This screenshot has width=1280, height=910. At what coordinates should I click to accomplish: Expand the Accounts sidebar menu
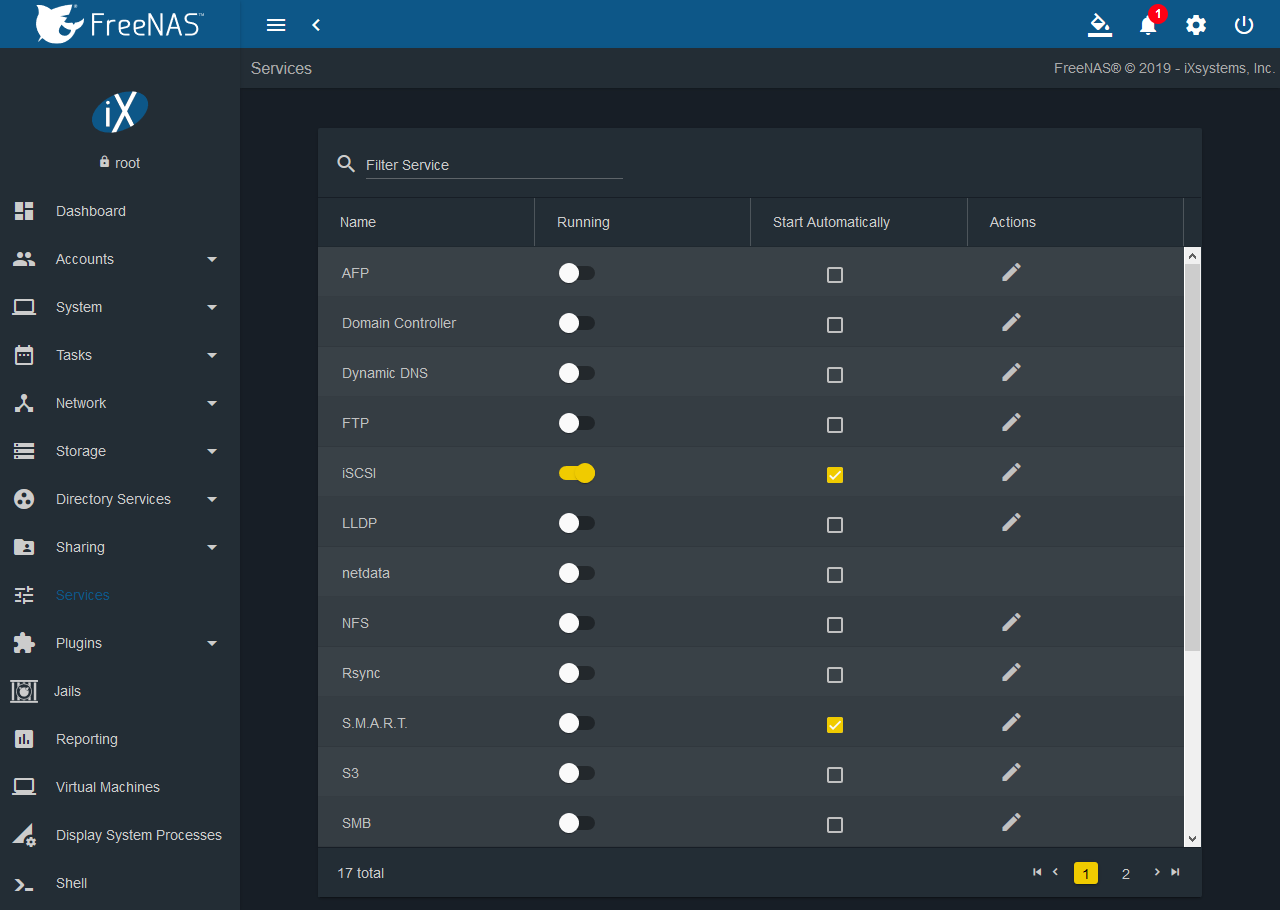click(x=120, y=259)
